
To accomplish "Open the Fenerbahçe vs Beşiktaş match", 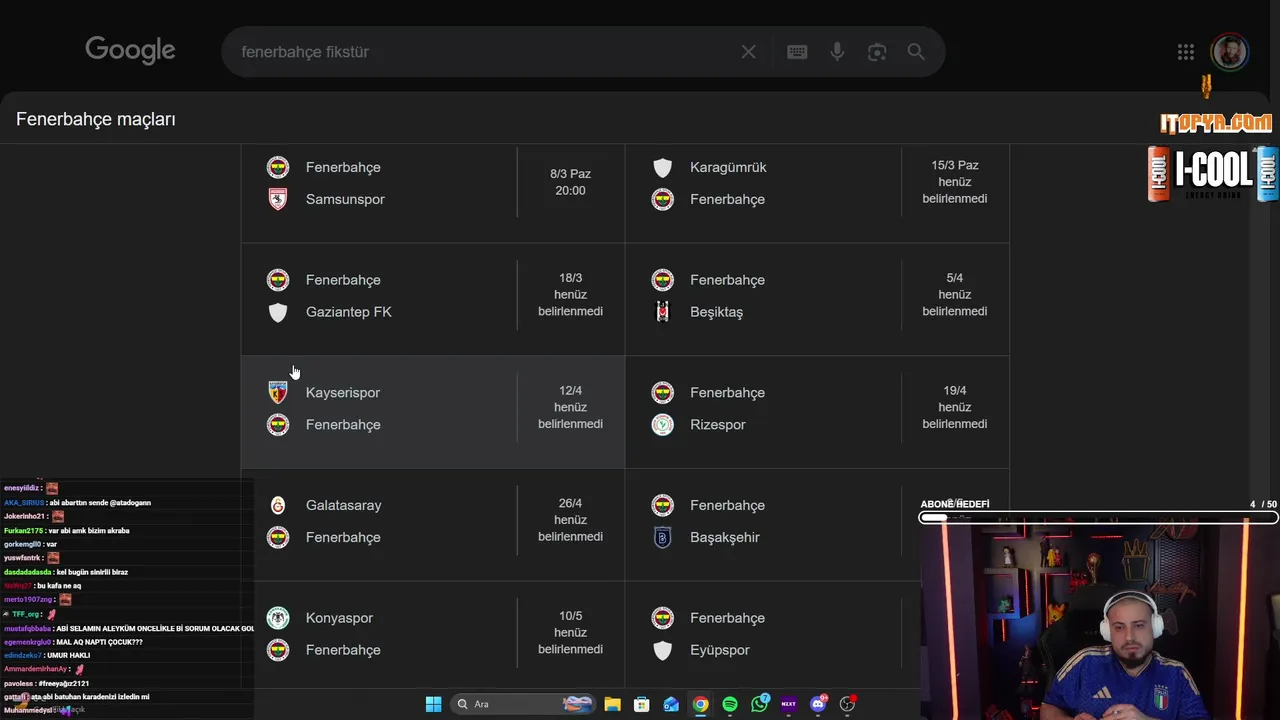I will pos(817,299).
